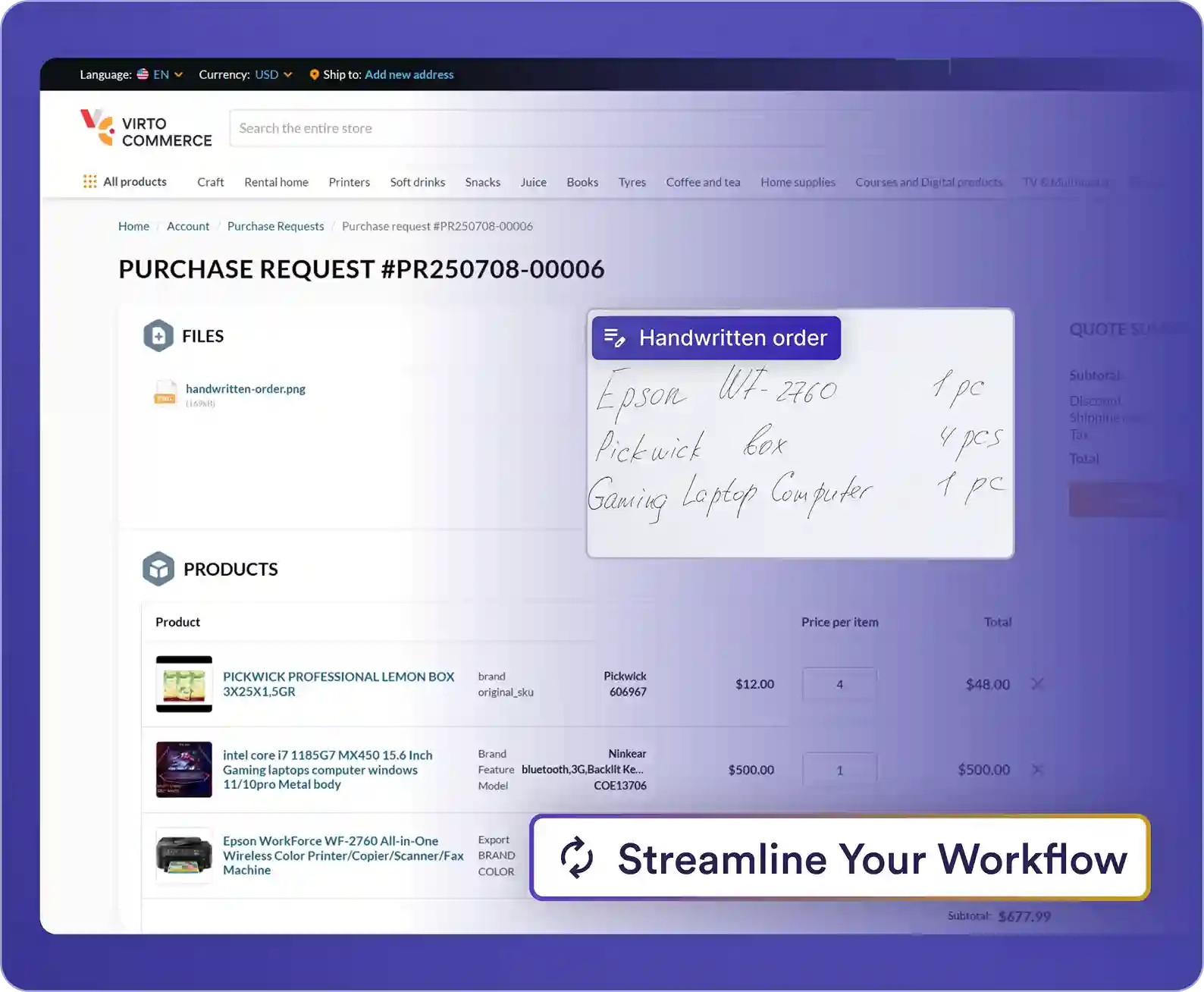Screen dimensions: 1204x992
Task: Click the Handwritten order edit icon
Action: click(615, 337)
